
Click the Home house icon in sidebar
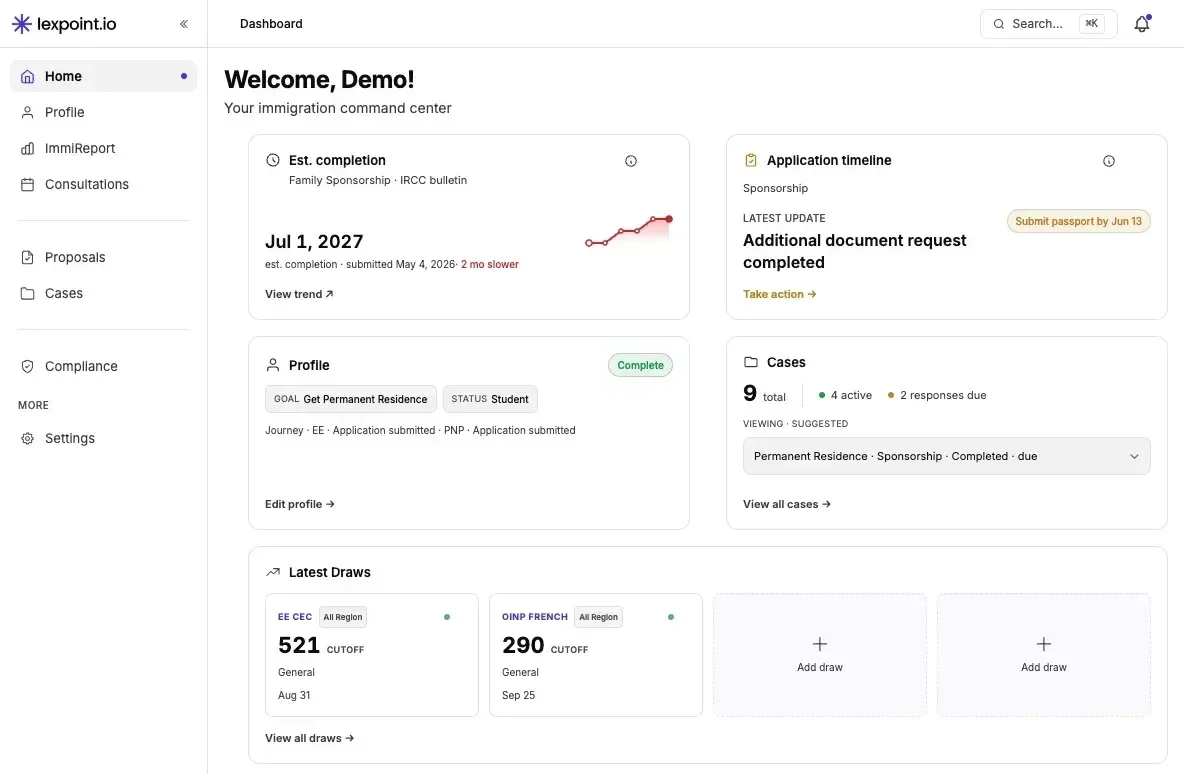coord(27,76)
